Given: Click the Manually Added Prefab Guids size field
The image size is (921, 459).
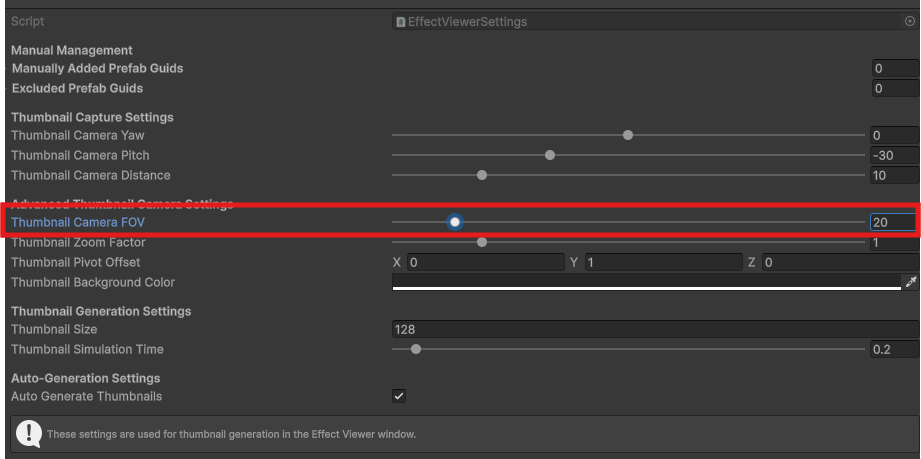Looking at the screenshot, I should pyautogui.click(x=894, y=68).
